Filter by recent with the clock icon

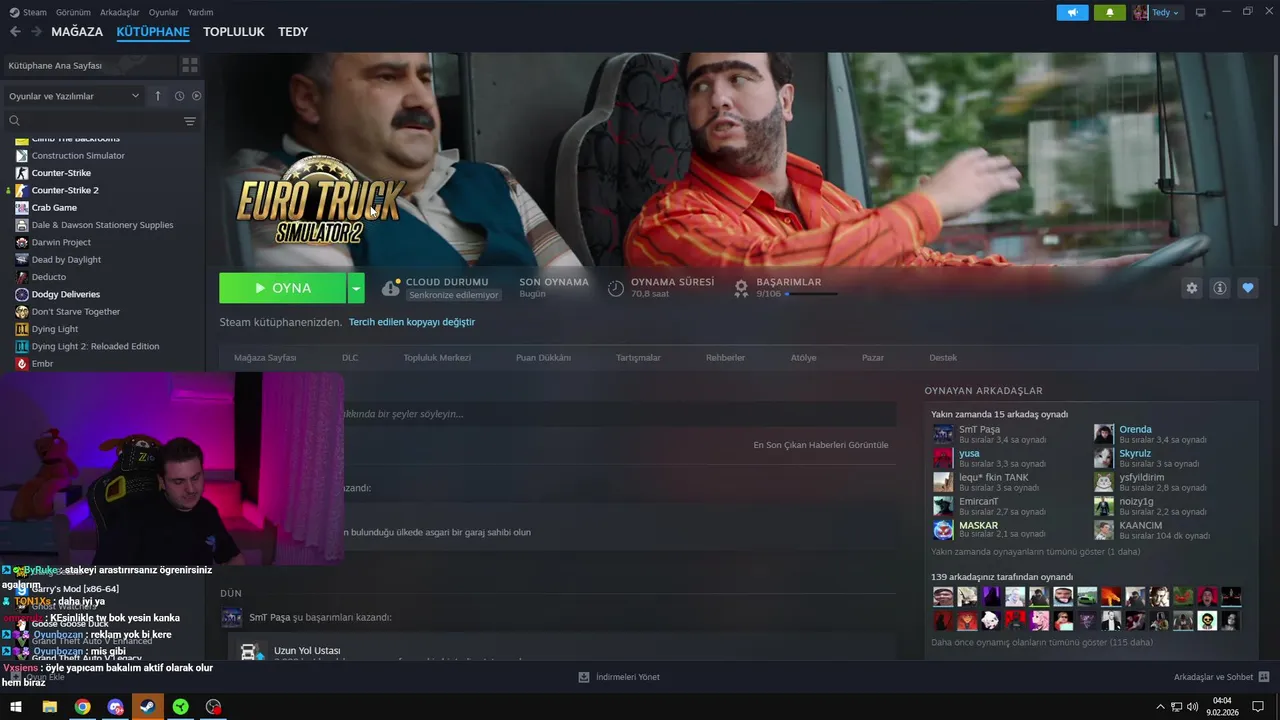[x=179, y=96]
